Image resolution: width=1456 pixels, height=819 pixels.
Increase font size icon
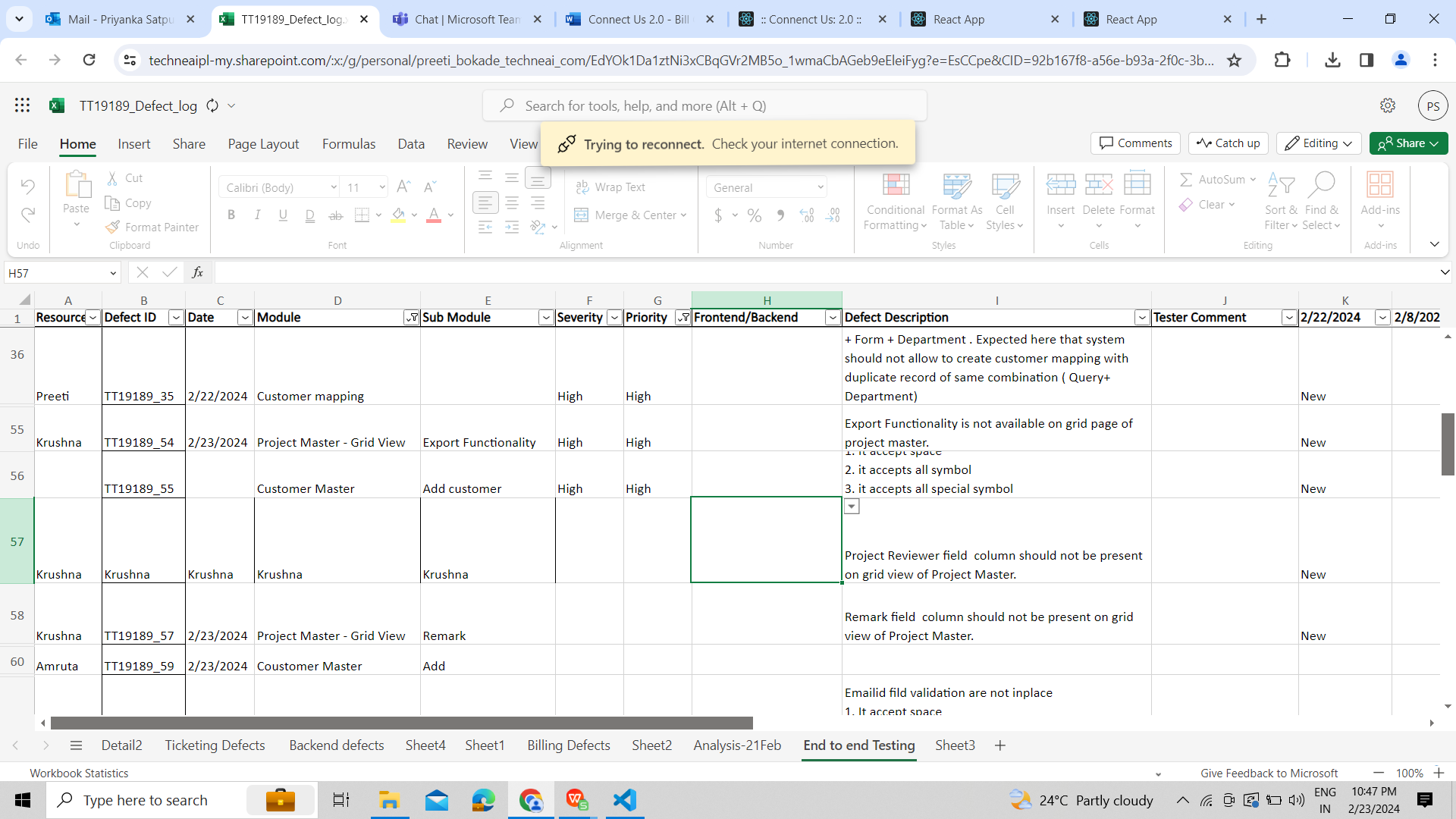click(403, 187)
